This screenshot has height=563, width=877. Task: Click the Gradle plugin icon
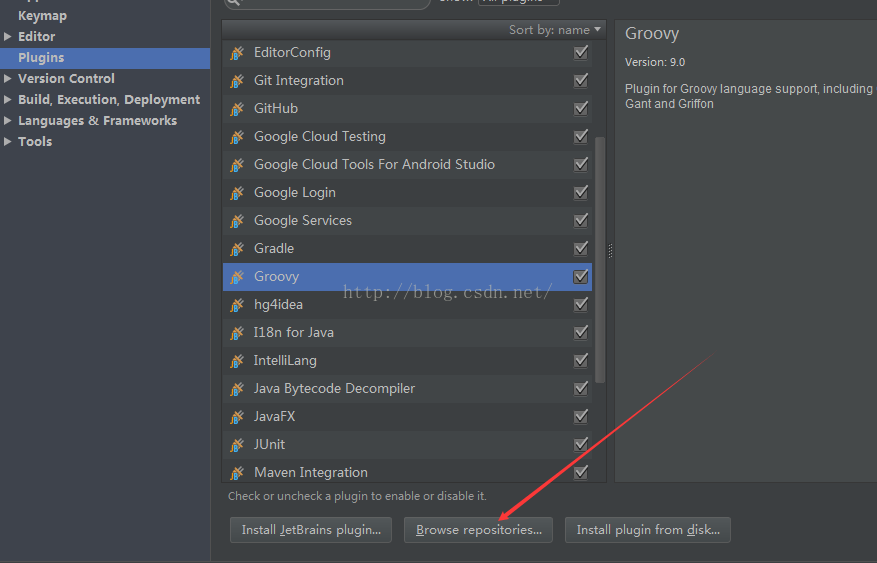[237, 249]
